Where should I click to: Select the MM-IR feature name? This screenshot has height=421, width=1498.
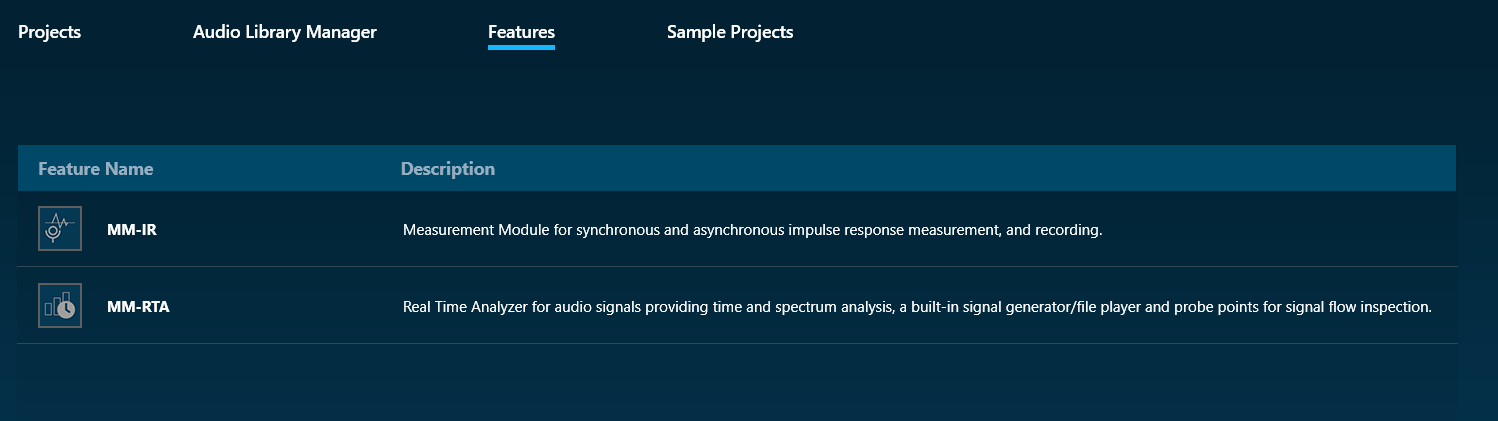point(132,230)
